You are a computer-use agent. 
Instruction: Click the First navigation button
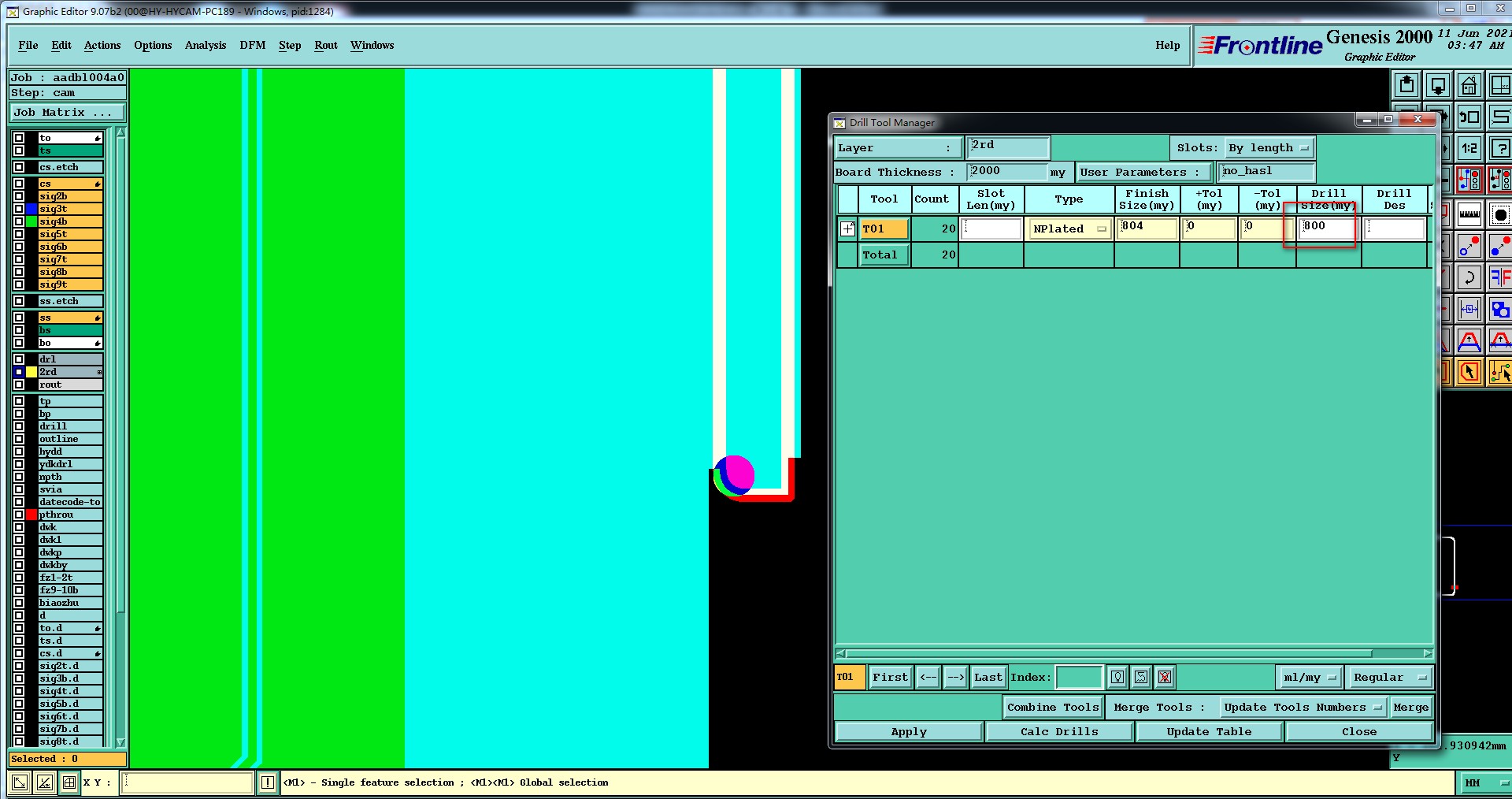tap(891, 677)
